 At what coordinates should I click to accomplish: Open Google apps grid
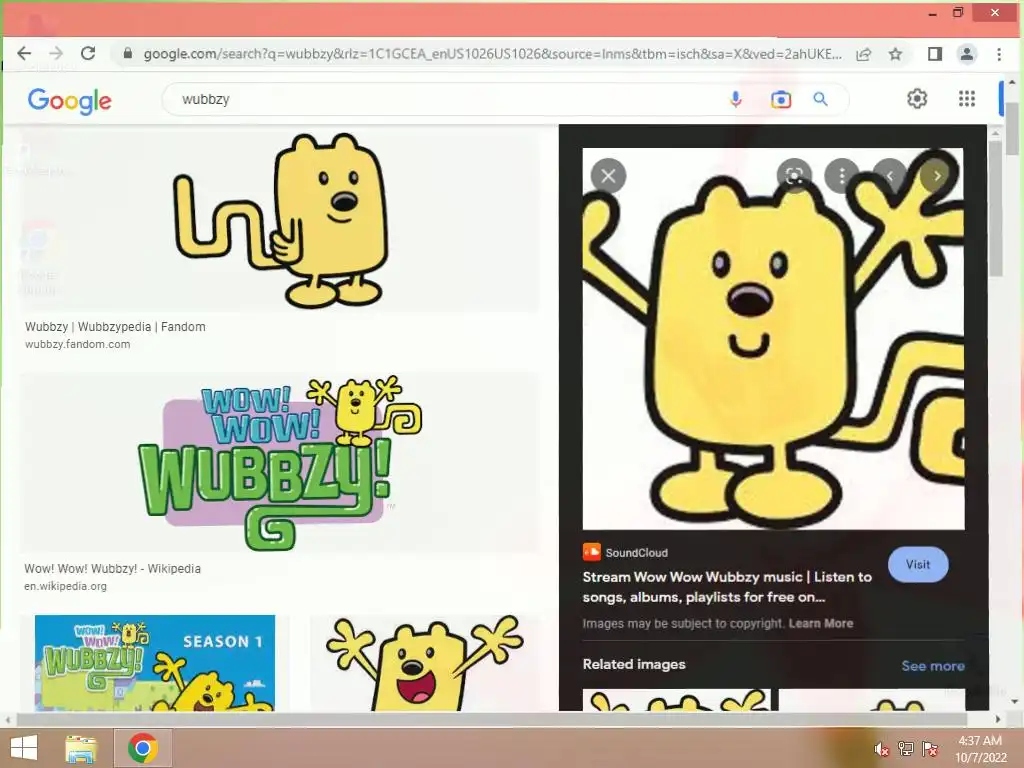coord(967,99)
